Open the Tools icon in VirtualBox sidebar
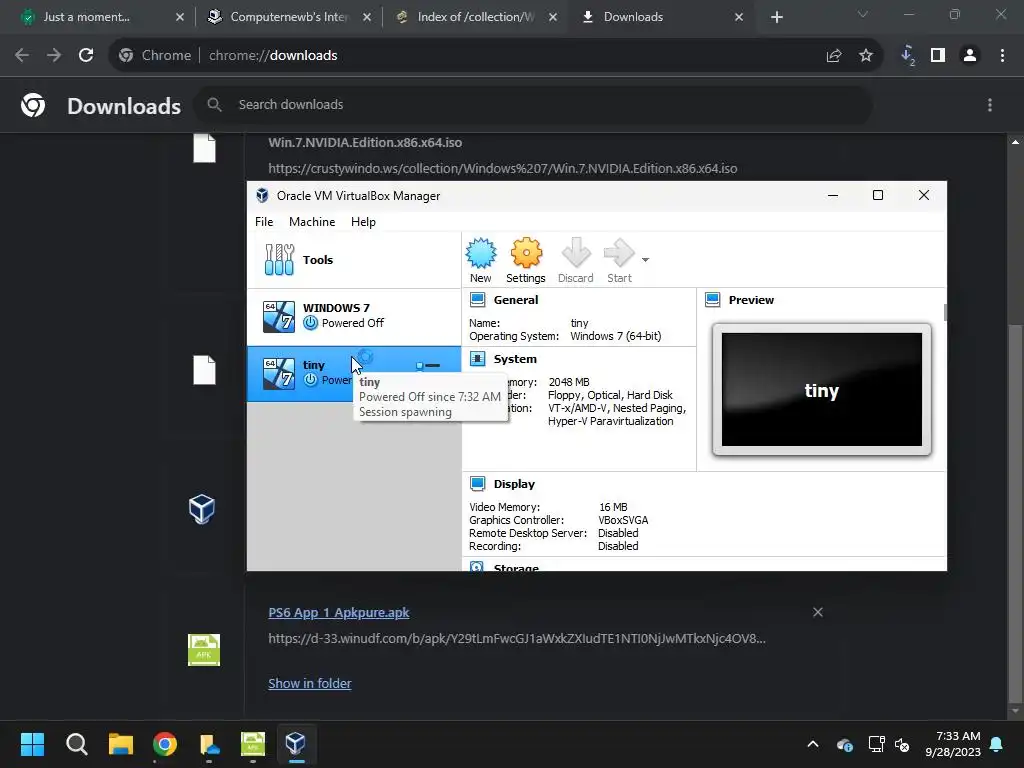 (280, 259)
